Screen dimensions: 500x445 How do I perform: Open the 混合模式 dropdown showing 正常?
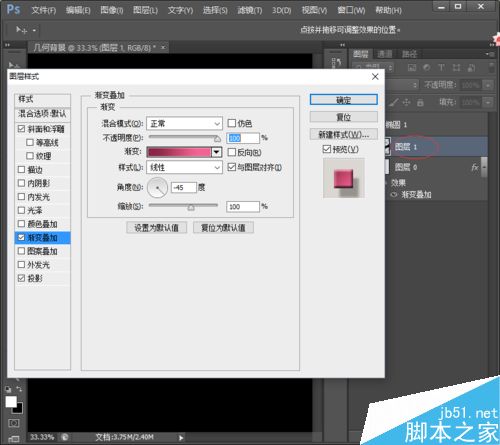[x=184, y=124]
